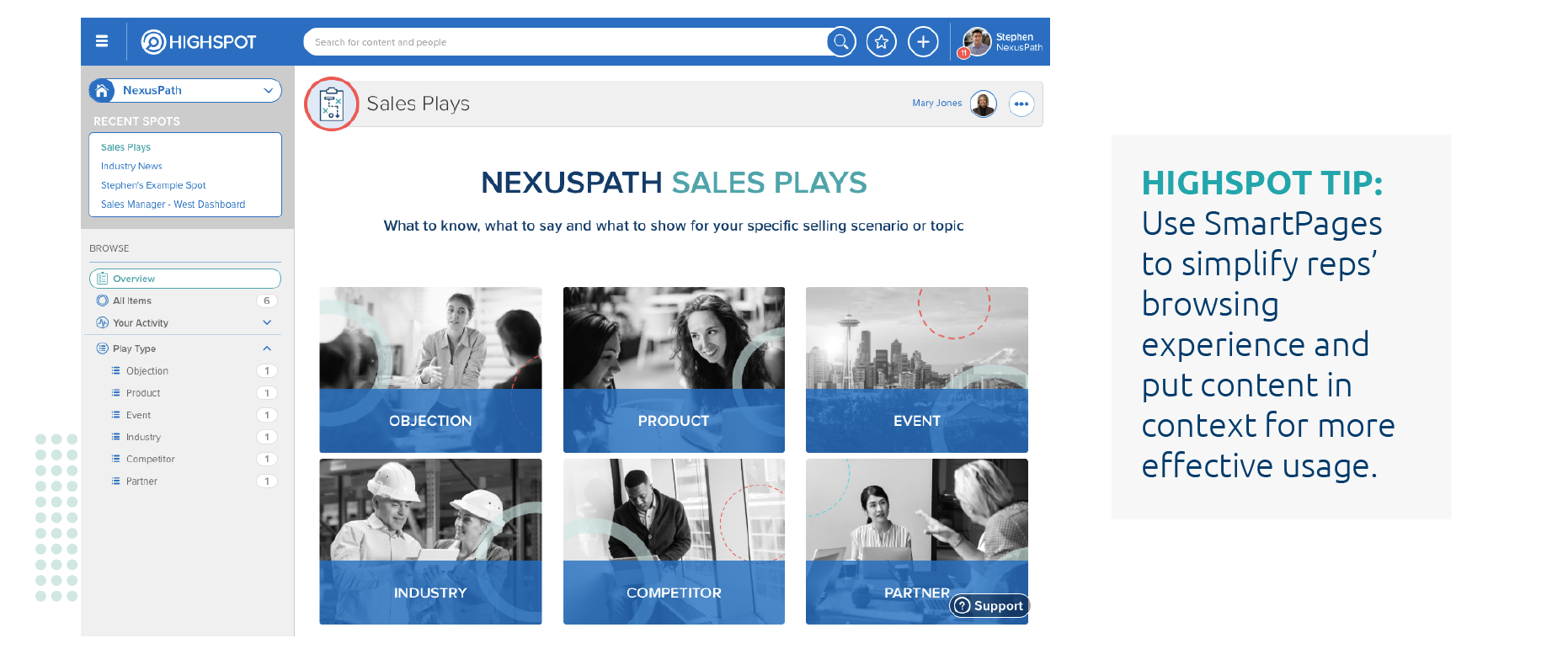
Task: Open the INDUSTRY sales play tile
Action: coord(430,541)
